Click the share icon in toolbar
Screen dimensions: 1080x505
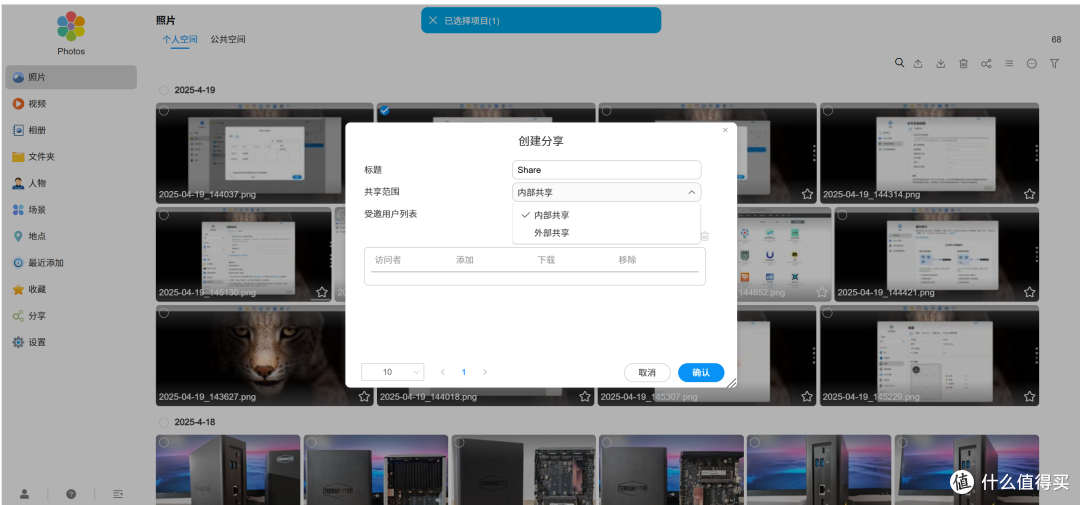(986, 63)
